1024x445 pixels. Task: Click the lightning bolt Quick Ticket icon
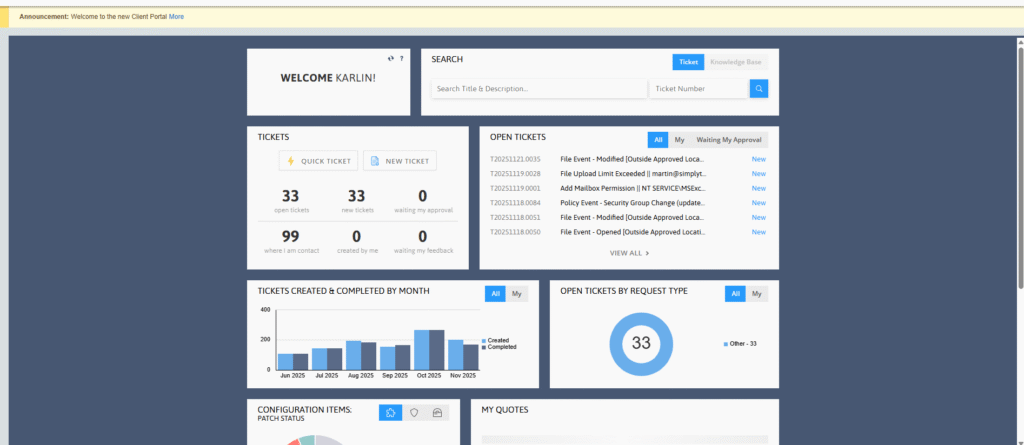291,161
